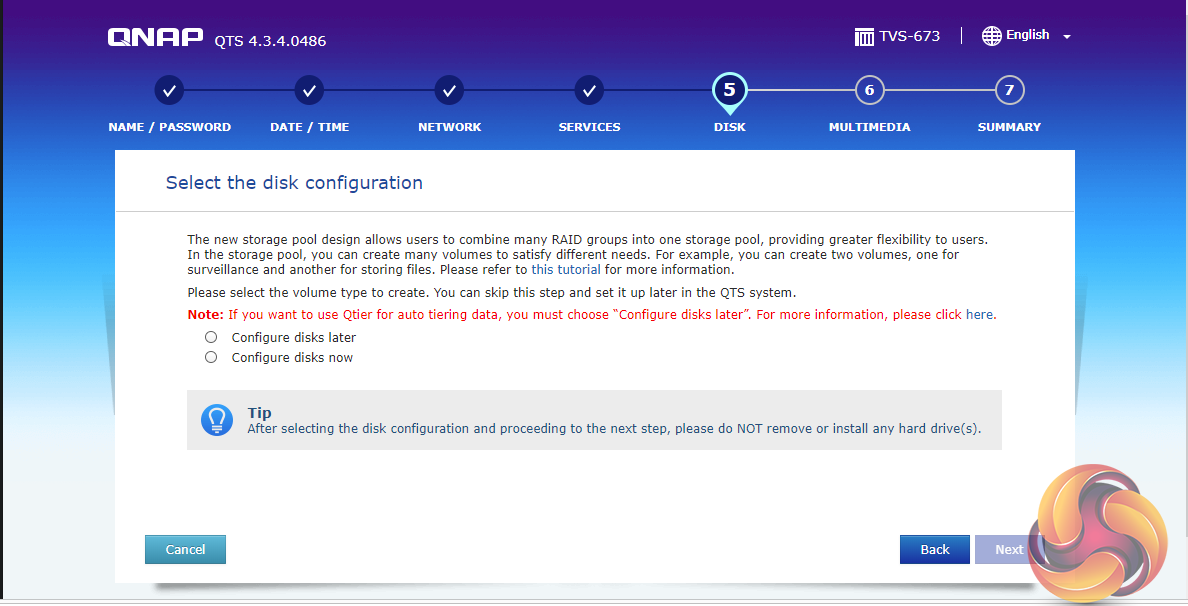This screenshot has width=1188, height=606.
Task: Click the Next button
Action: pyautogui.click(x=1008, y=550)
